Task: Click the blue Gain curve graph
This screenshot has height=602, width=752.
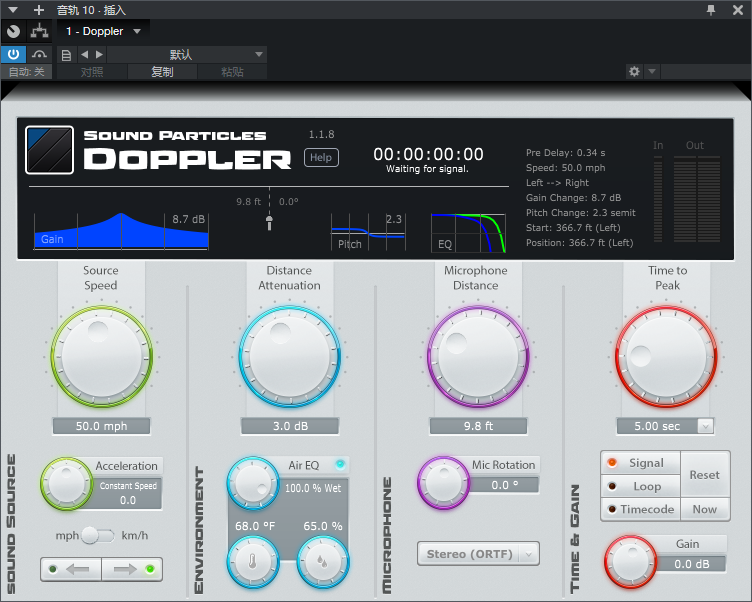Action: tap(121, 232)
